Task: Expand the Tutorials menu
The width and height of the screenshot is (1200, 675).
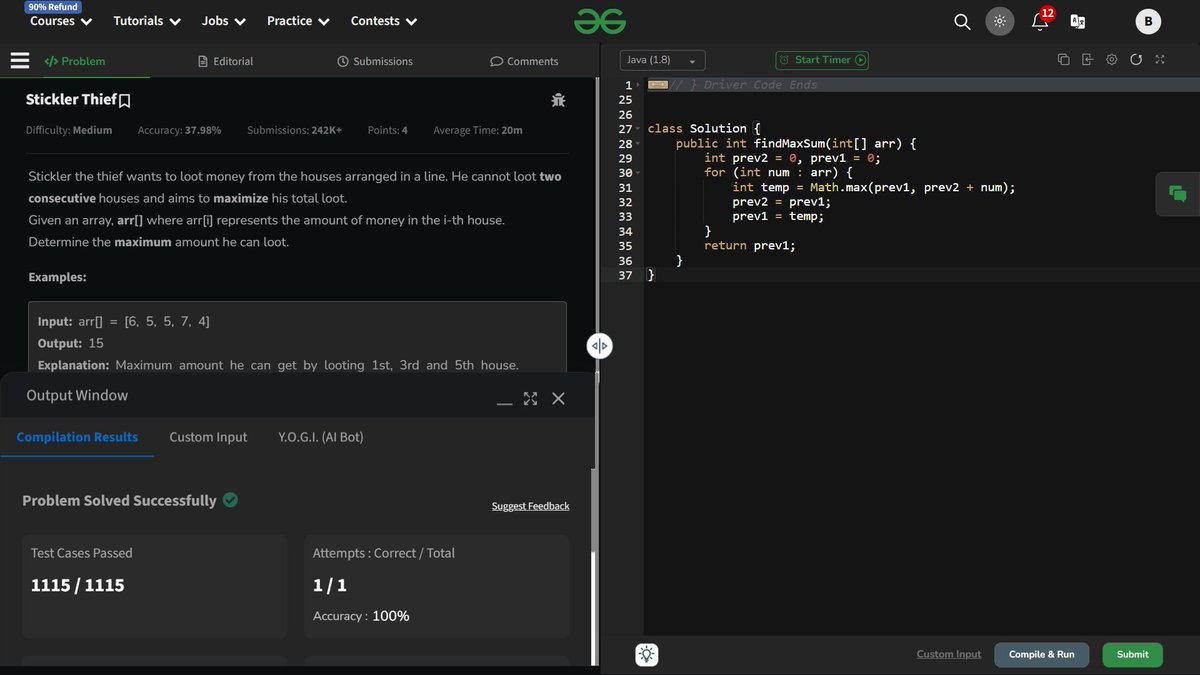Action: pyautogui.click(x=147, y=21)
